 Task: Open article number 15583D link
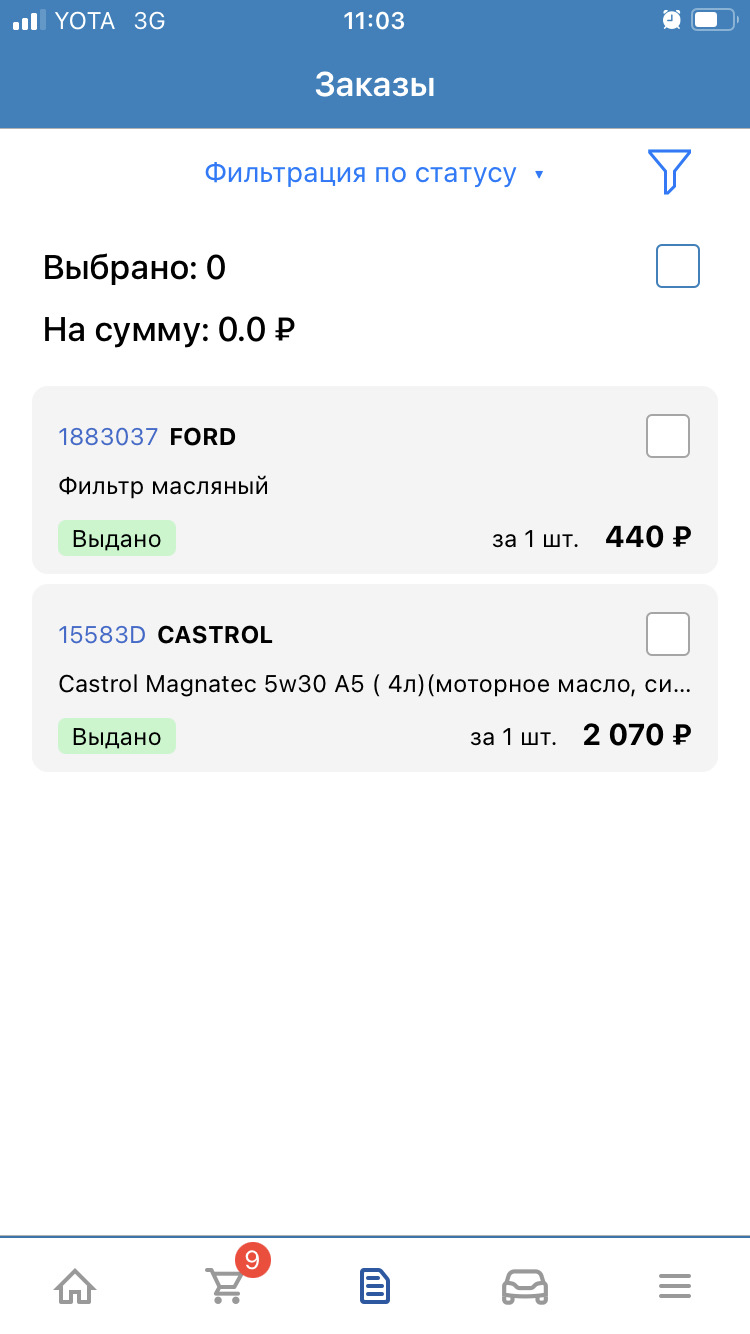[102, 635]
